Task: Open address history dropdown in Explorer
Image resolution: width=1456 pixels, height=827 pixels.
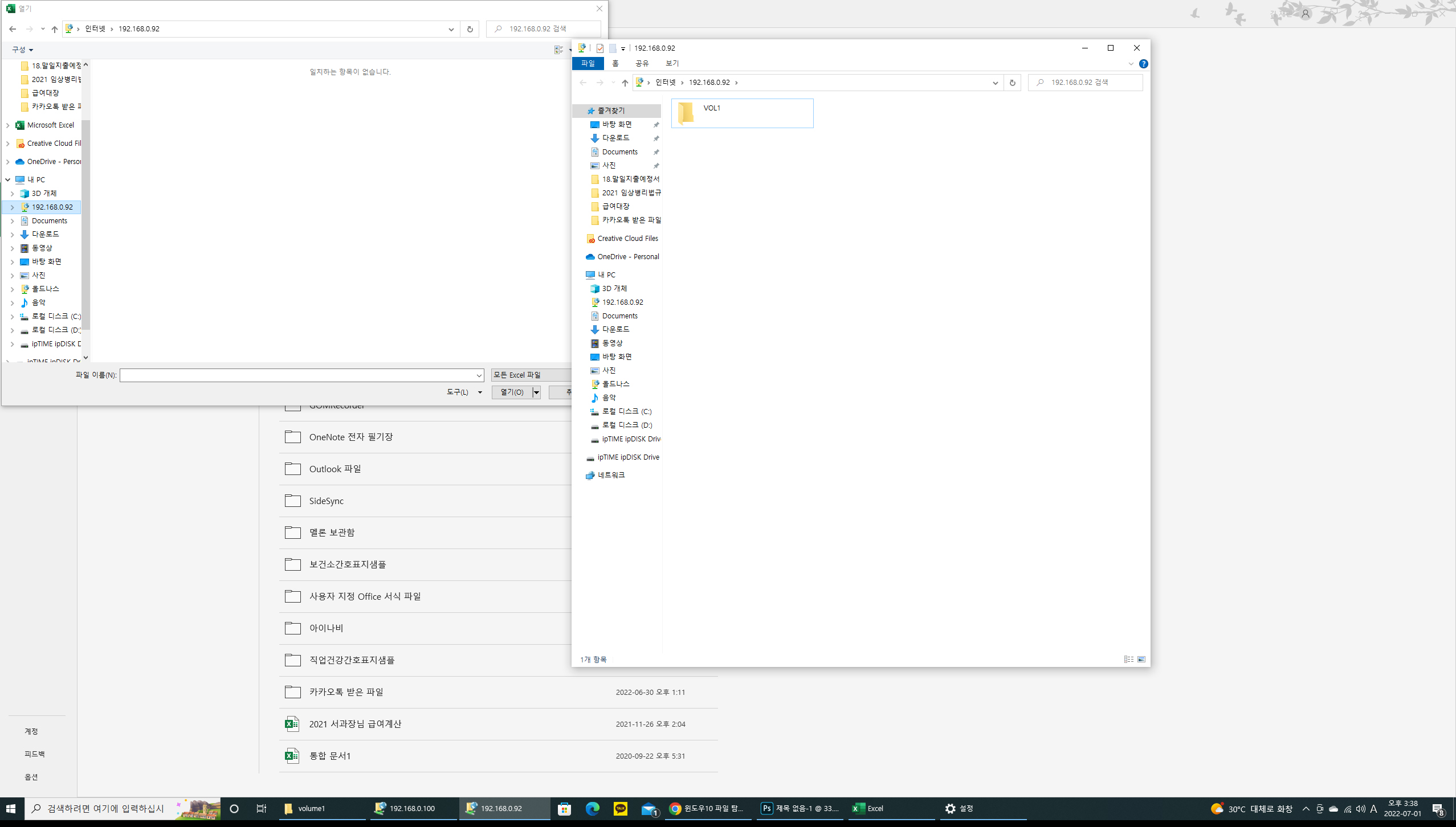Action: 995,83
